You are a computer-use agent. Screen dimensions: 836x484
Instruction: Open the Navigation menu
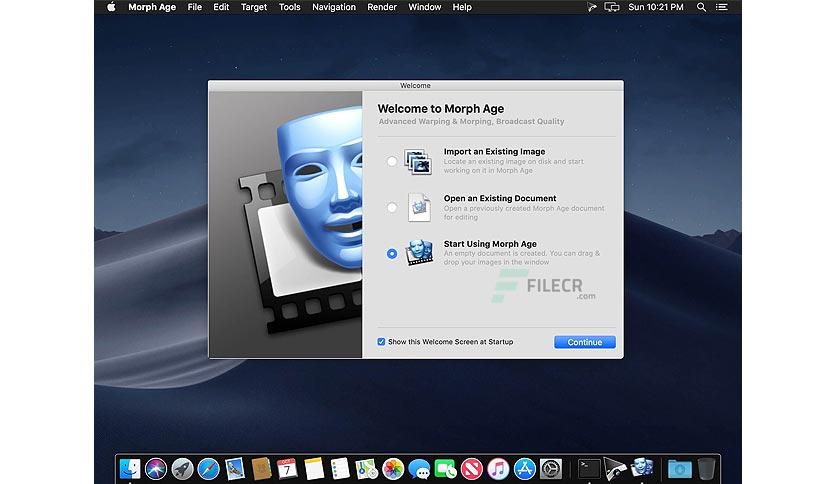pyautogui.click(x=334, y=7)
